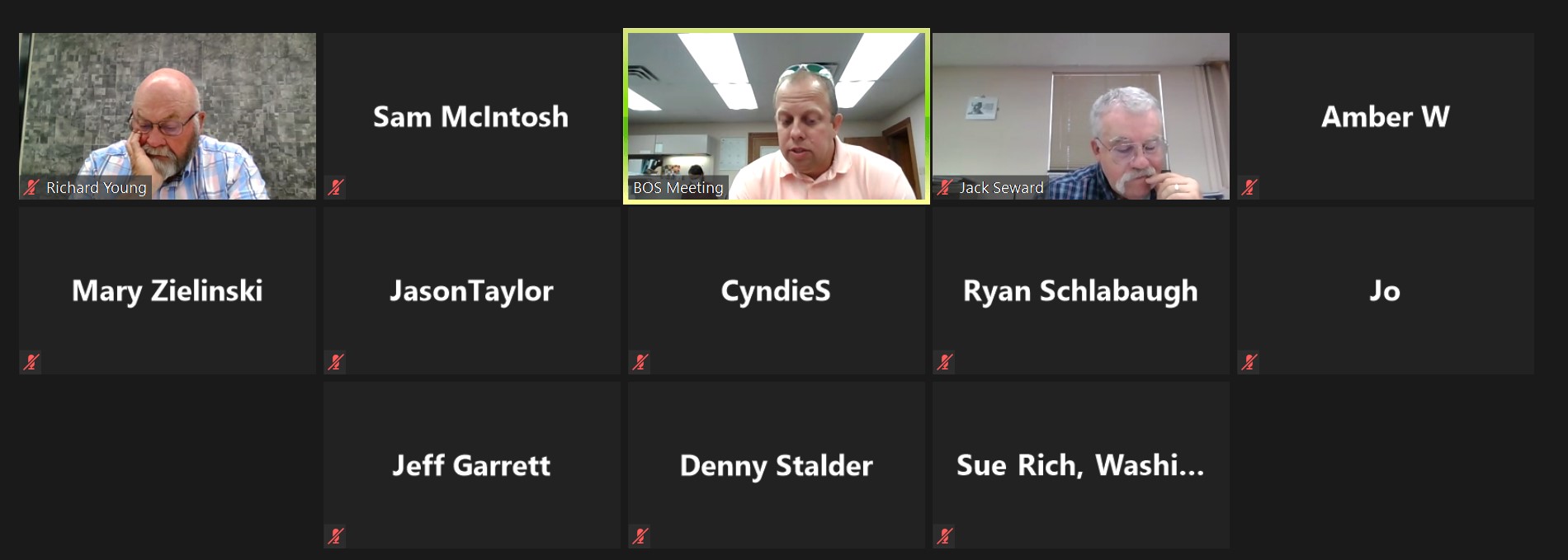
Task: Select Richard Young's video thumbnail
Action: click(168, 116)
